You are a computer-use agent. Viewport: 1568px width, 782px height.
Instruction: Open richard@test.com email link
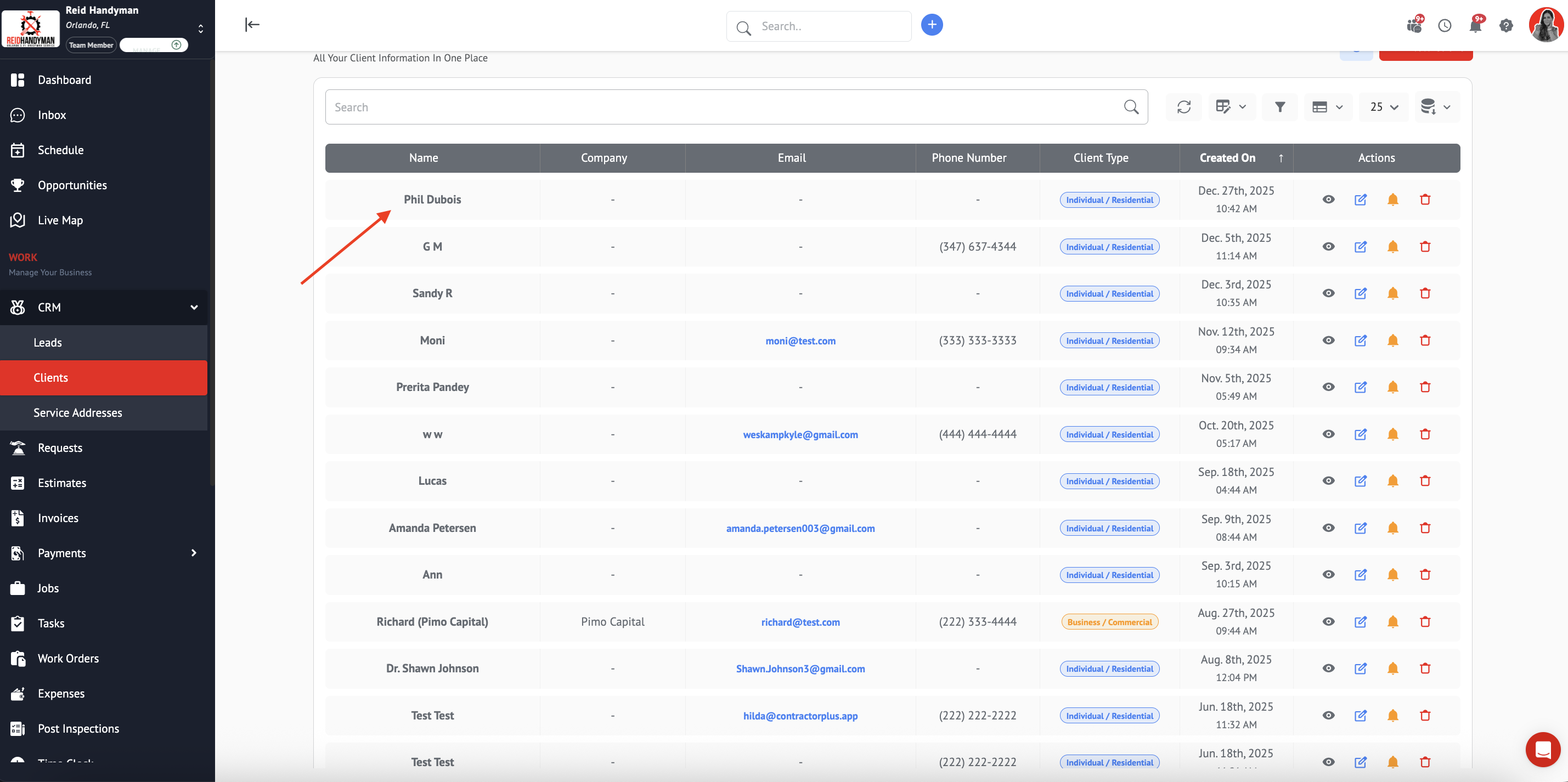coord(800,622)
